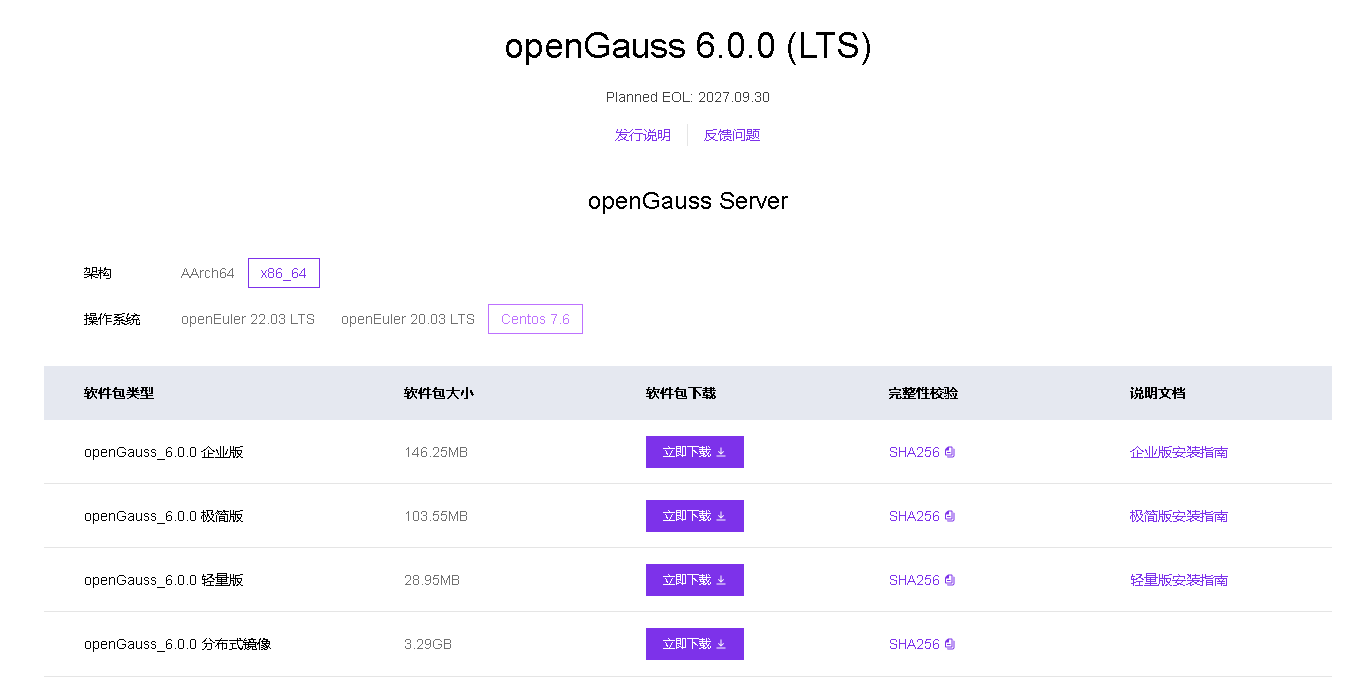The height and width of the screenshot is (677, 1358).
Task: Choose openEuler 22.03 LTS operating system
Action: (x=248, y=319)
